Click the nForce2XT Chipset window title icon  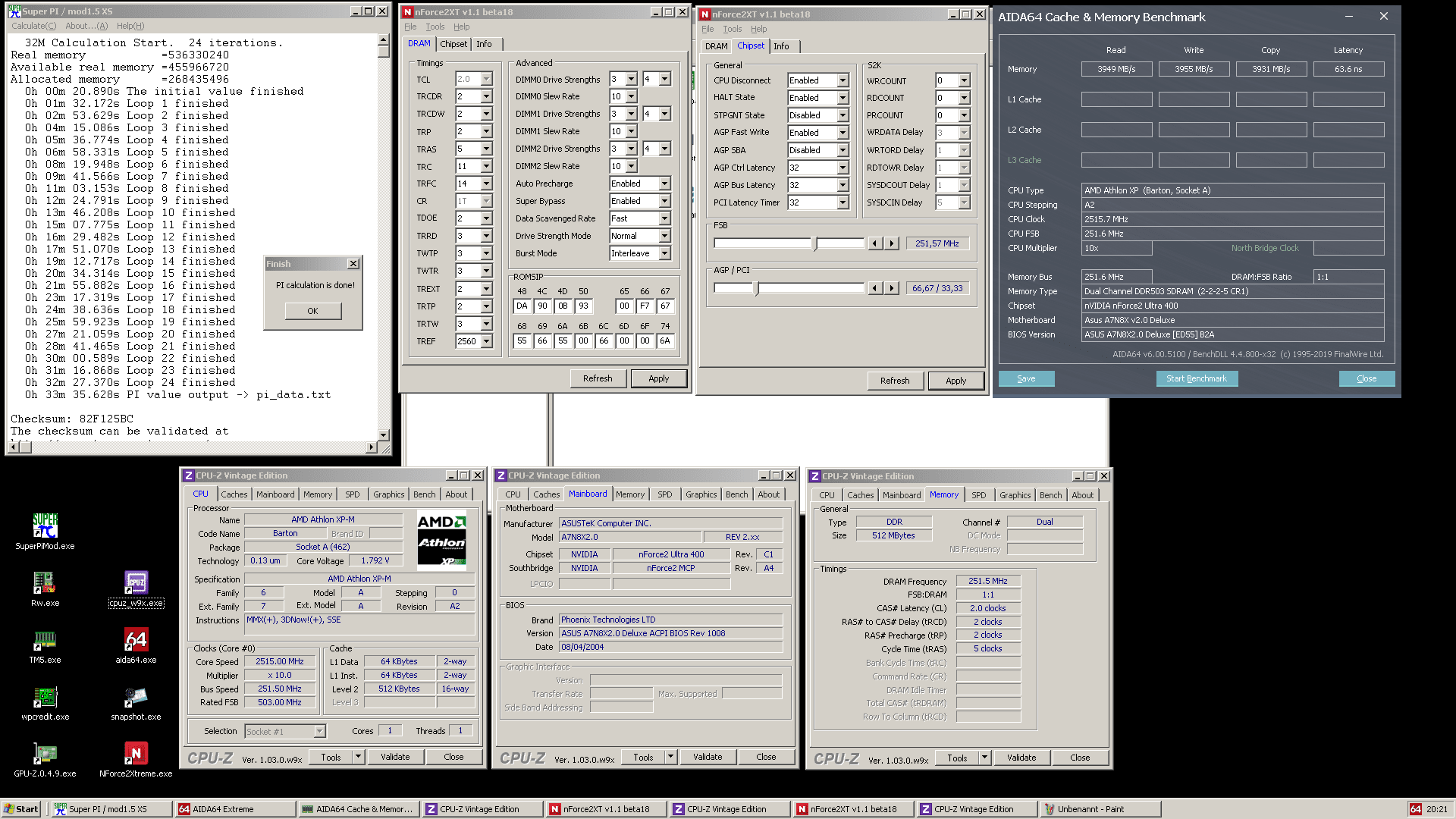tap(705, 14)
